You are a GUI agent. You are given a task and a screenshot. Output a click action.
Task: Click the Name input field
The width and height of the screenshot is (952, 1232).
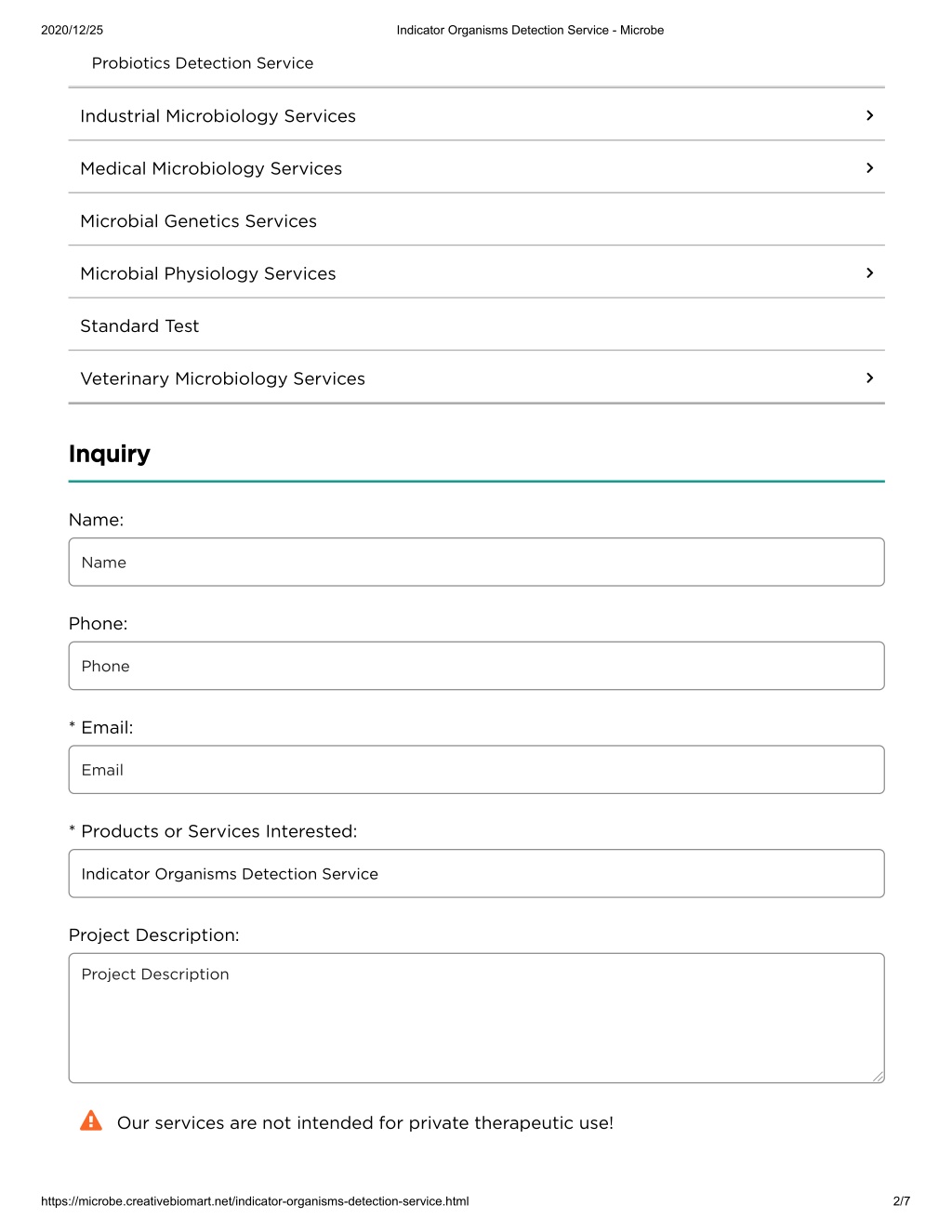[476, 563]
